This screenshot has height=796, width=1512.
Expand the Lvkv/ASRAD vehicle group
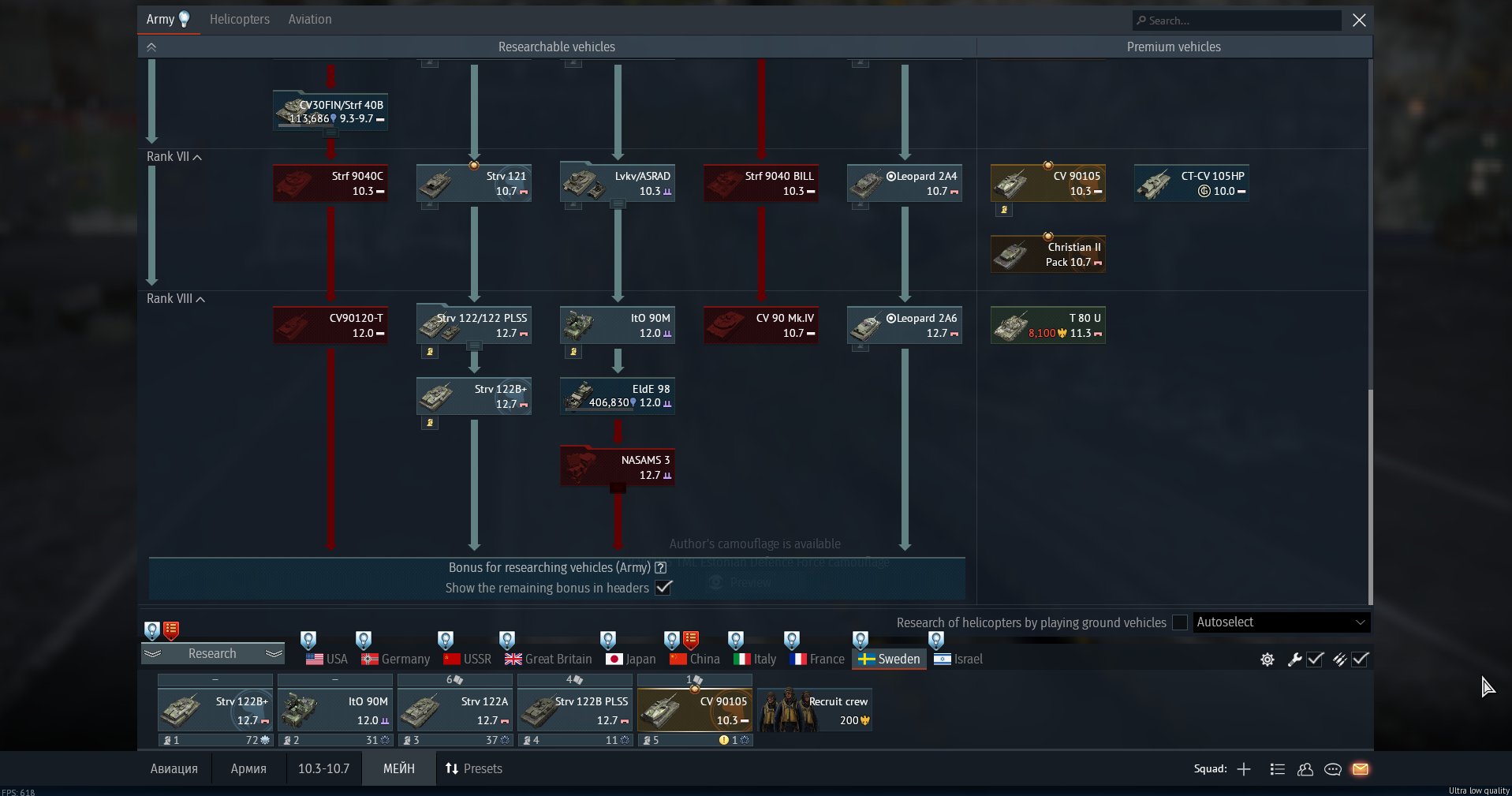(x=618, y=204)
